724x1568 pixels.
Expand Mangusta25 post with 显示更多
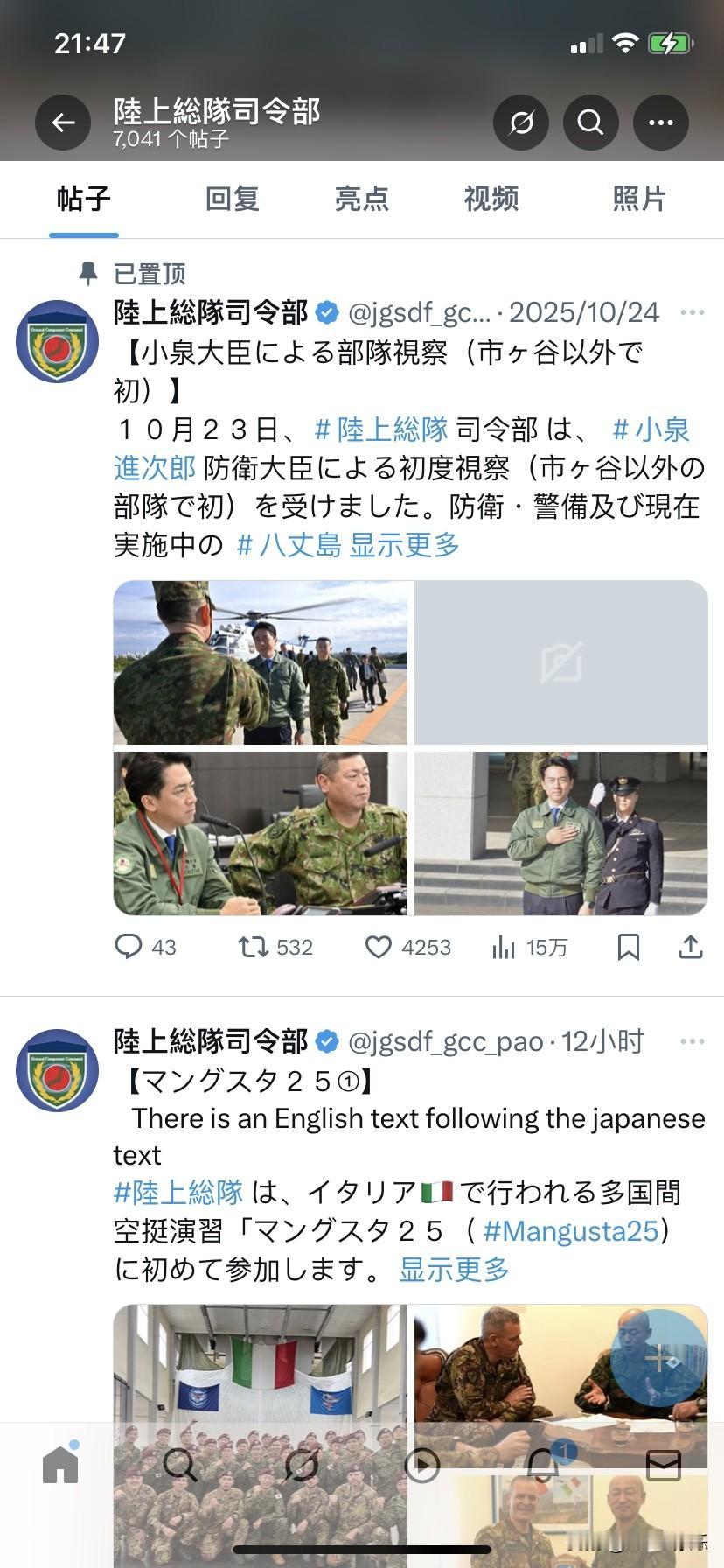(x=454, y=1269)
